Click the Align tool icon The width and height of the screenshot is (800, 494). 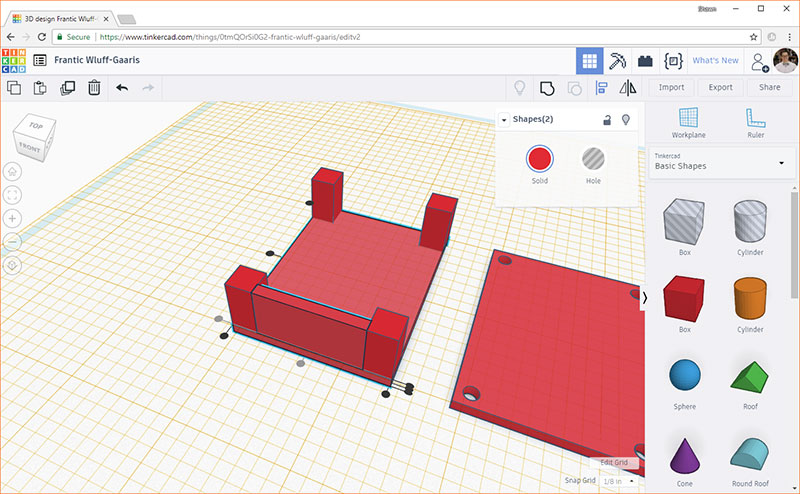click(x=601, y=88)
